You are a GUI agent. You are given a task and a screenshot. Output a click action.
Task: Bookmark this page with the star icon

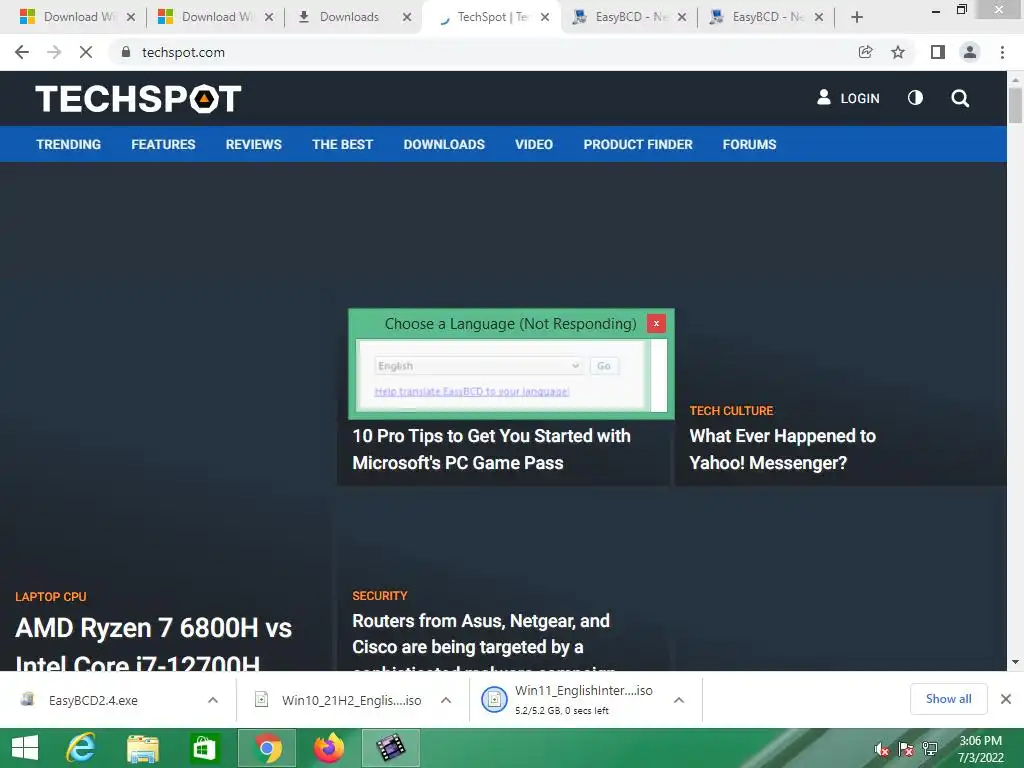tap(898, 52)
